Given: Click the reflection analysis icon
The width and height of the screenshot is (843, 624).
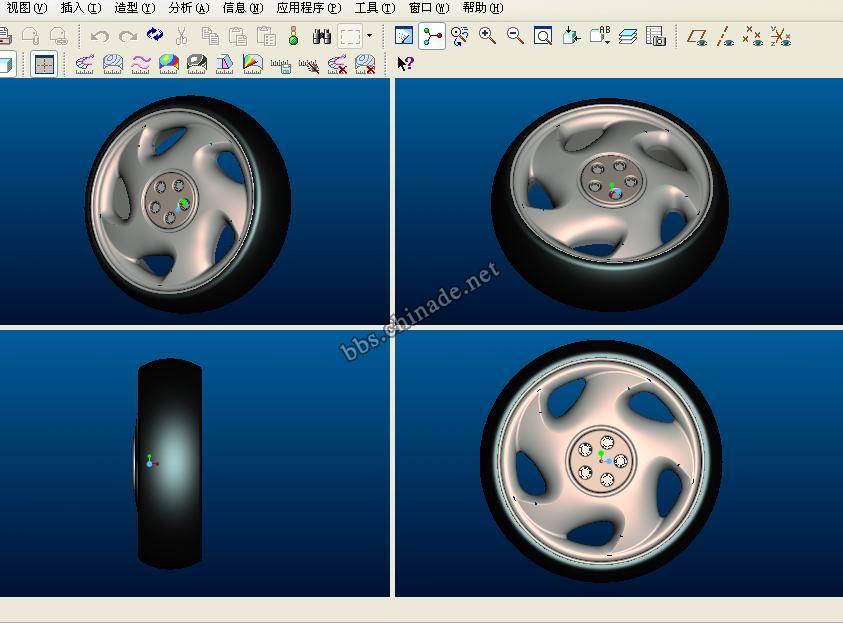Looking at the screenshot, I should pyautogui.click(x=197, y=64).
